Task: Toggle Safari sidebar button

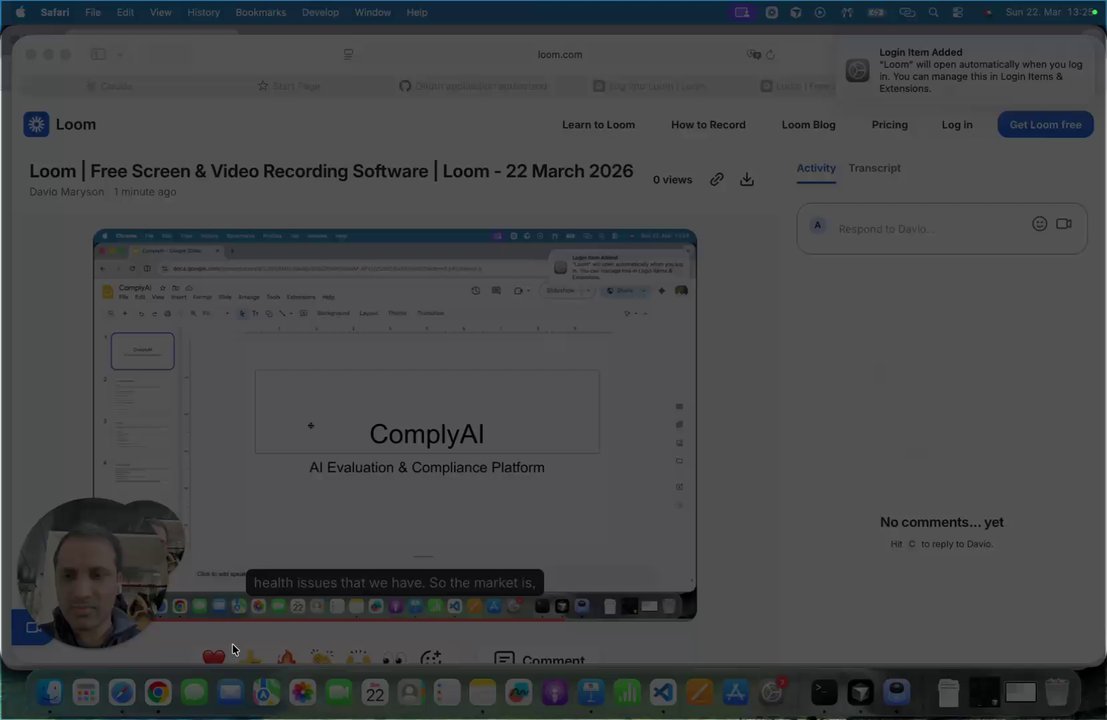Action: 98,54
